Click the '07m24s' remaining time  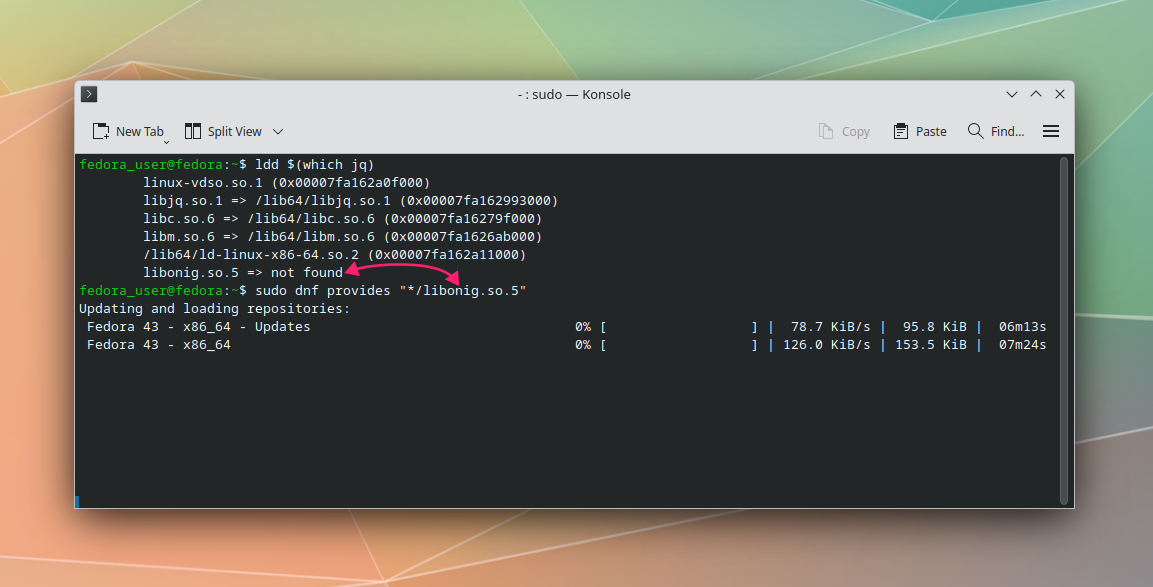[1022, 345]
